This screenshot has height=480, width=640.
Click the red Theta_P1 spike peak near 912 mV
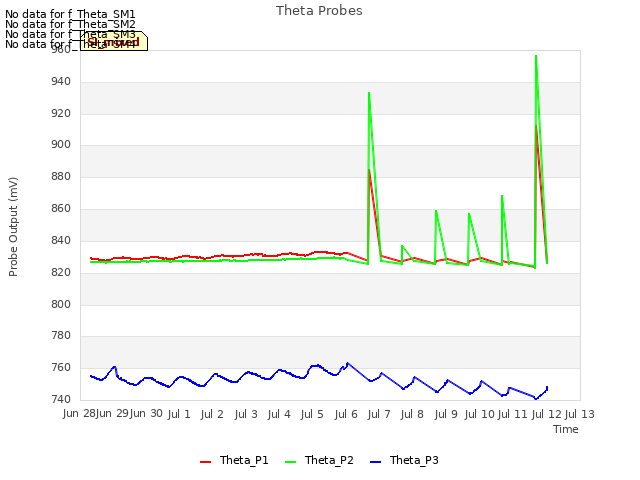(x=536, y=126)
